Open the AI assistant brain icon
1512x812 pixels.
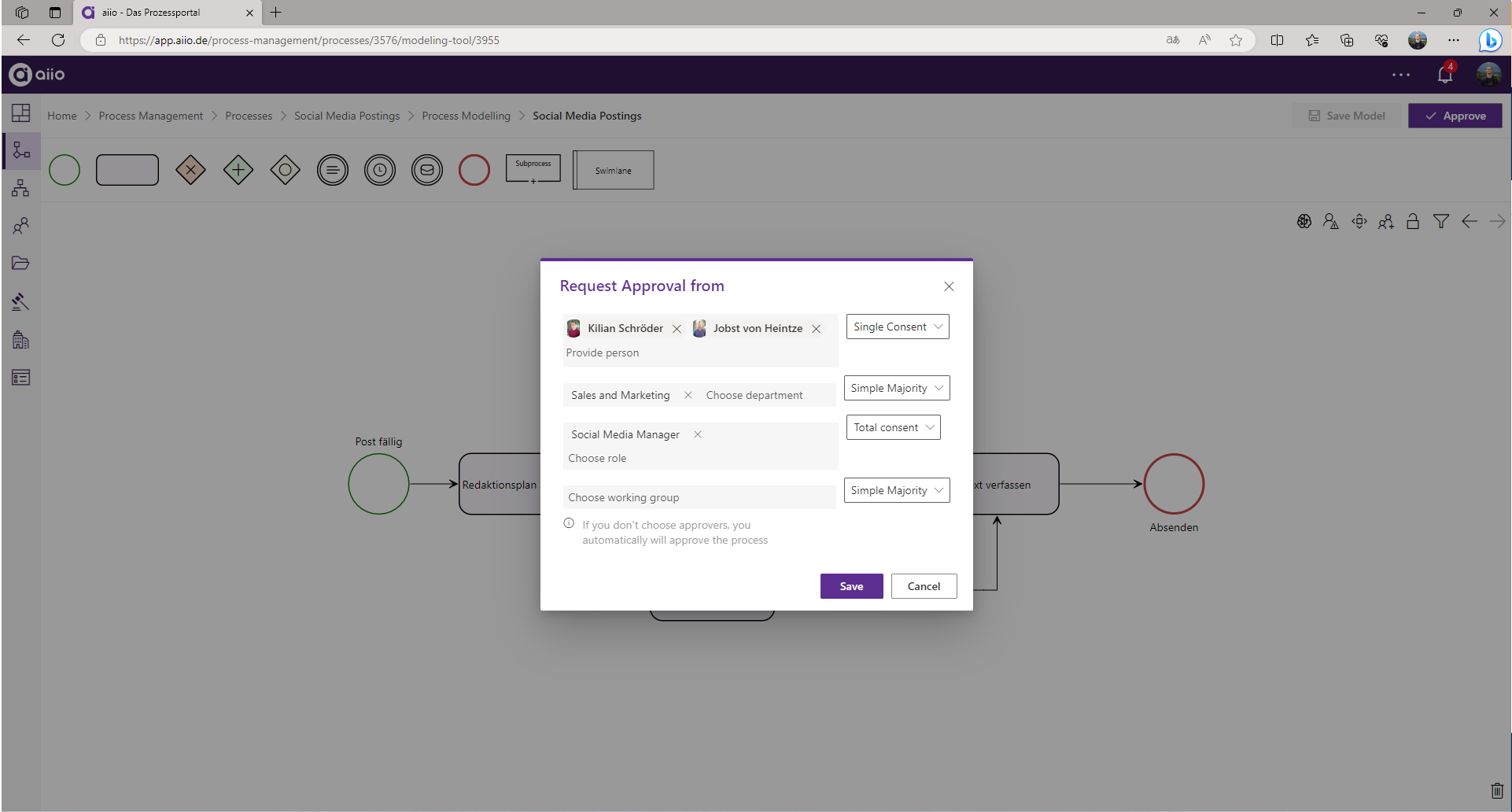coord(1304,221)
